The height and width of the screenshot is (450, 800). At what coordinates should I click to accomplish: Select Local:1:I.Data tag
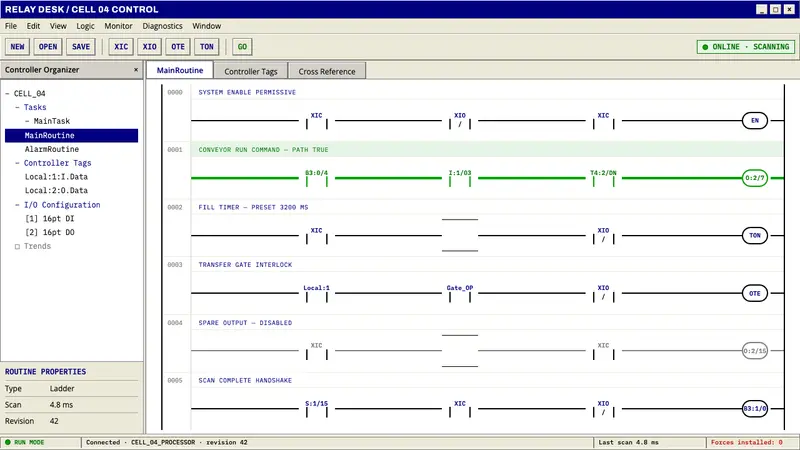[x=56, y=177]
